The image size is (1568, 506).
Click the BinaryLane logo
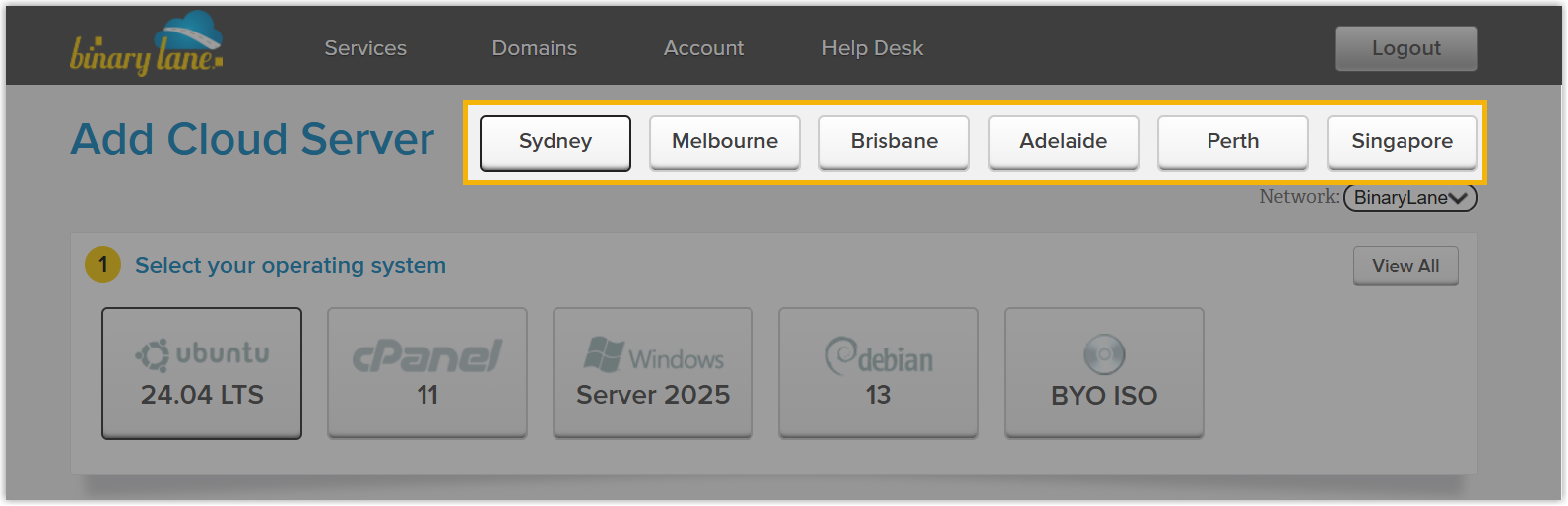click(x=146, y=46)
